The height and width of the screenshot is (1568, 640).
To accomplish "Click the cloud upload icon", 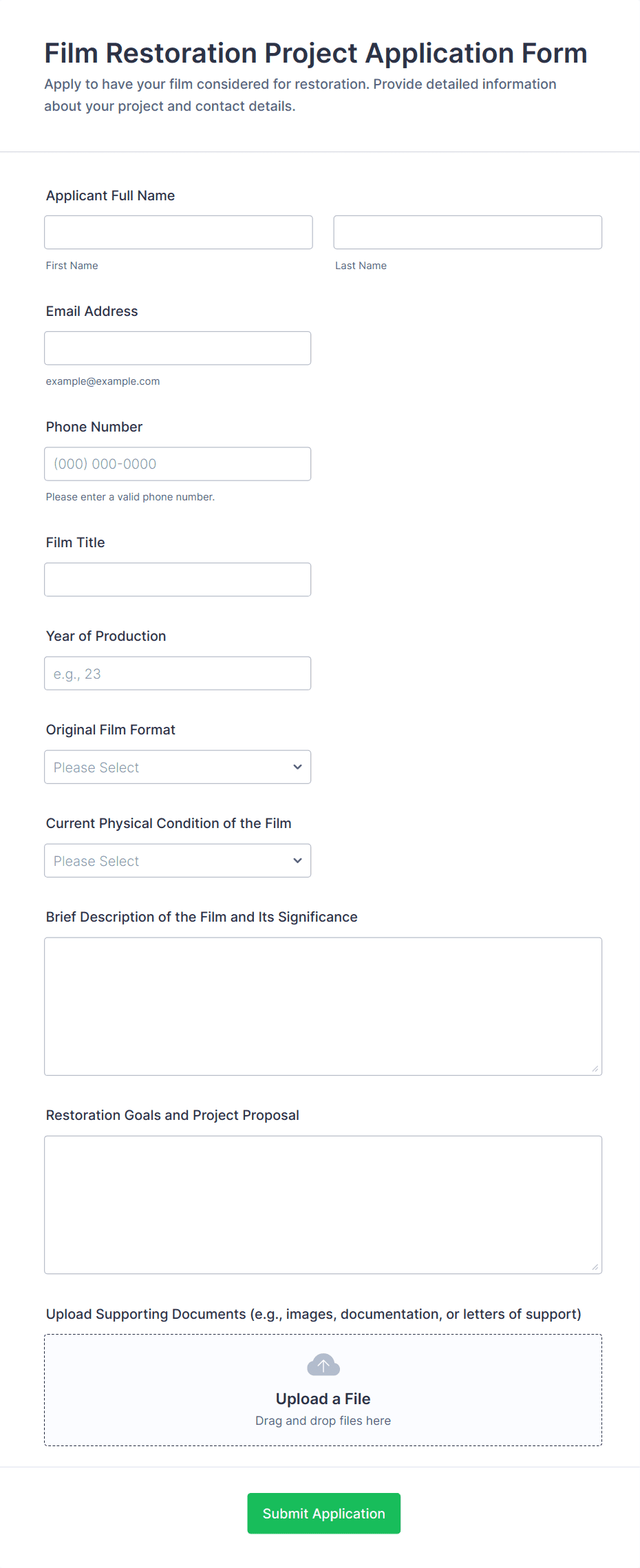I will (323, 1364).
